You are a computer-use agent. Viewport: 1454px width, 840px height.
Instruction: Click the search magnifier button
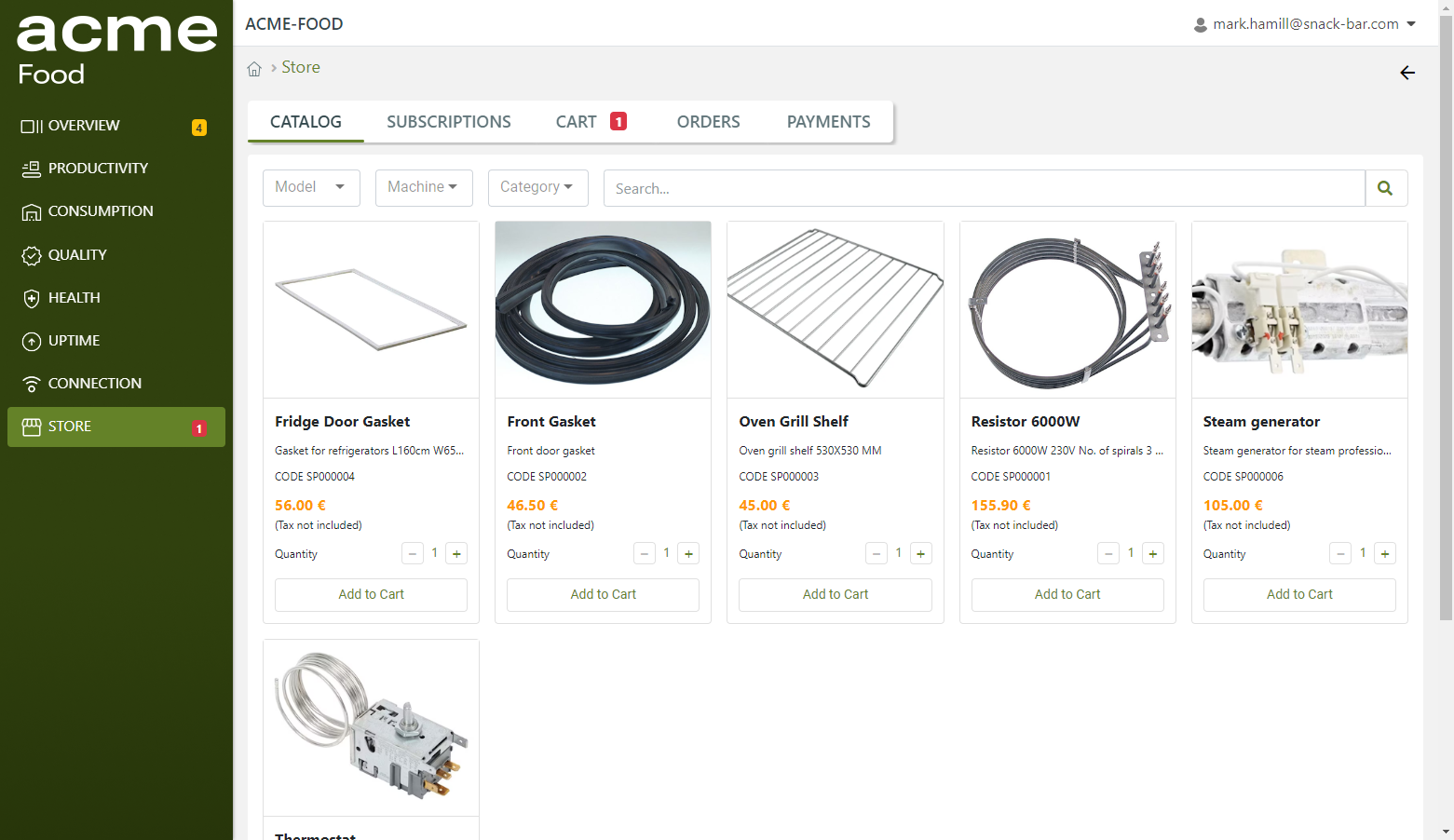1386,188
